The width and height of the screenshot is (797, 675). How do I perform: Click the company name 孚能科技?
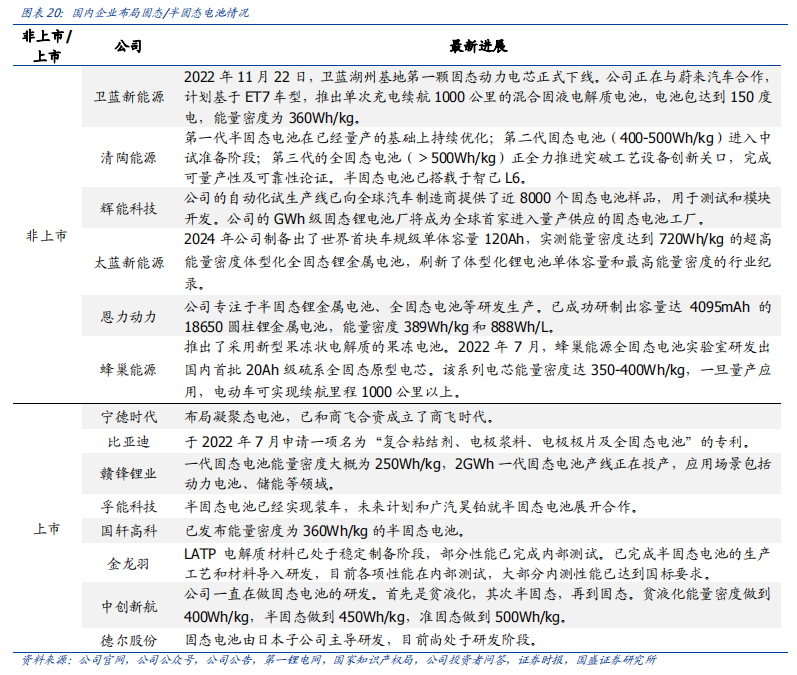tap(129, 506)
